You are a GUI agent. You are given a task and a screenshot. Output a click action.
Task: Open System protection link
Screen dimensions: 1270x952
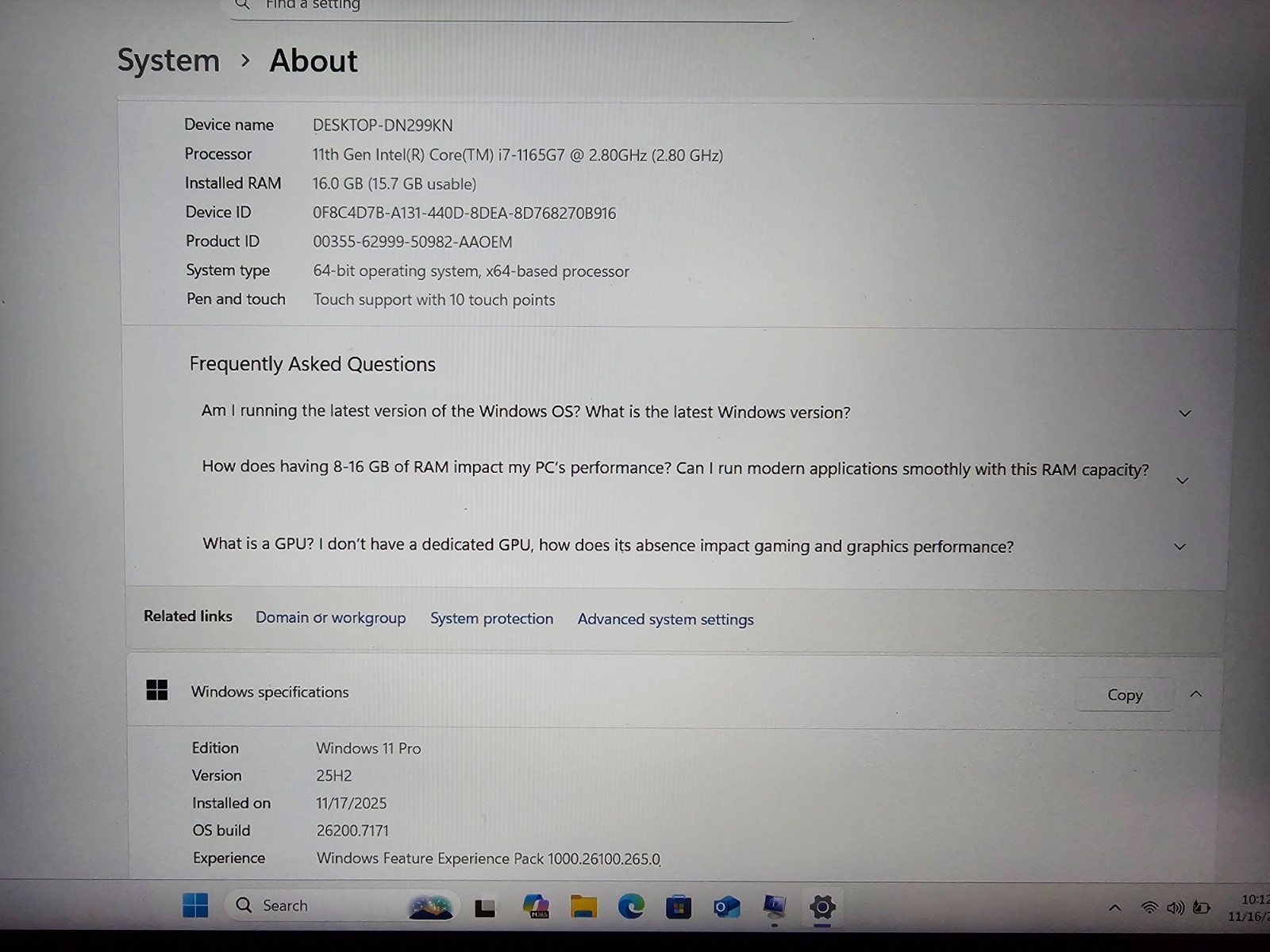tap(491, 619)
